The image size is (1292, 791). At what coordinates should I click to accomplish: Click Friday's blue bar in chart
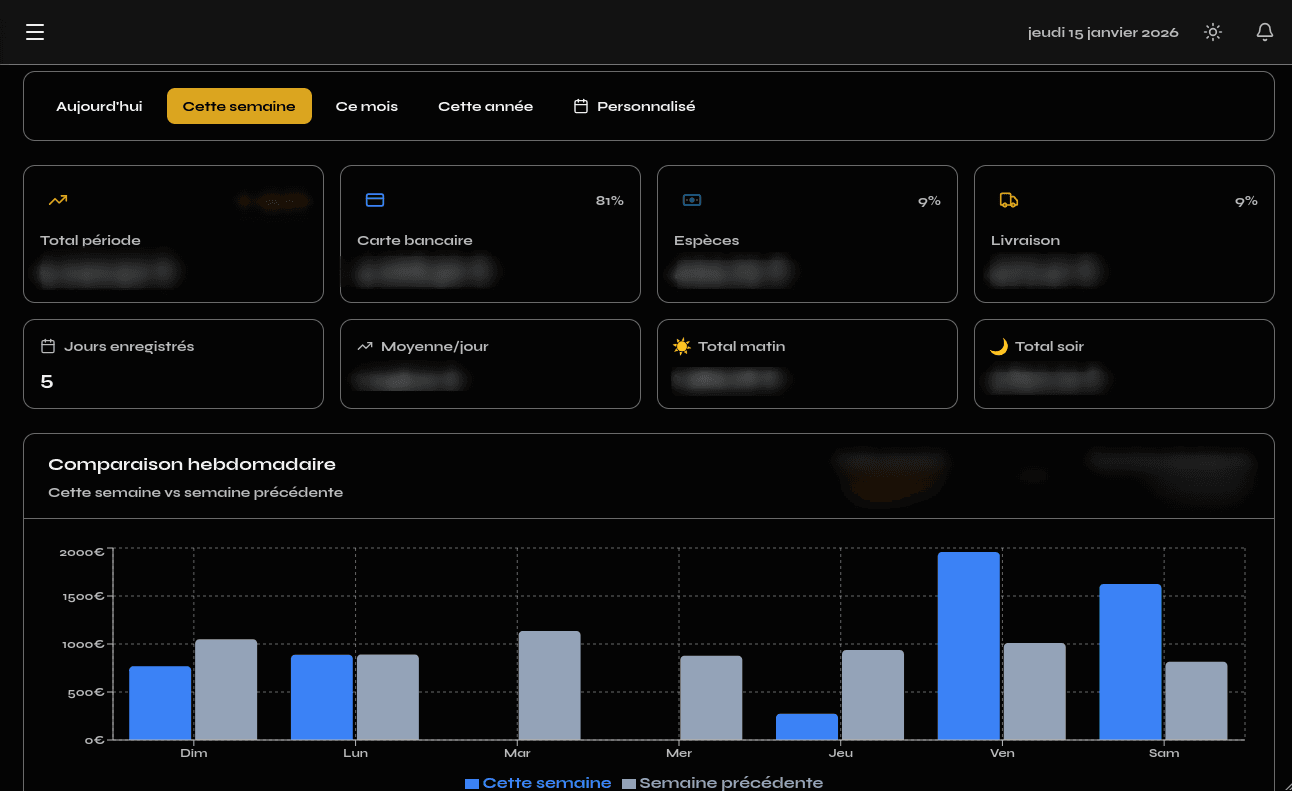point(968,646)
